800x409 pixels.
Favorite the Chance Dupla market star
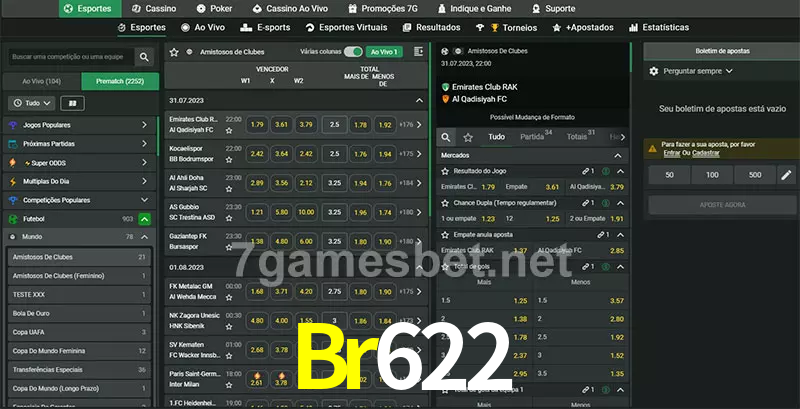pos(445,203)
